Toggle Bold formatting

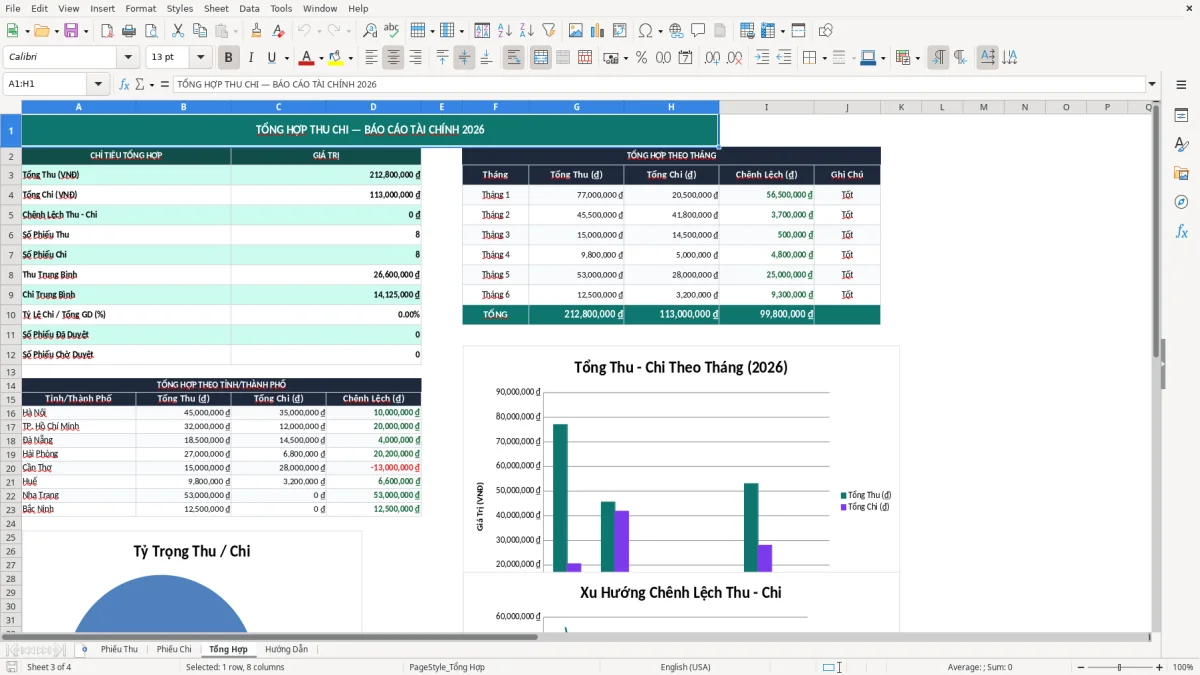(228, 58)
